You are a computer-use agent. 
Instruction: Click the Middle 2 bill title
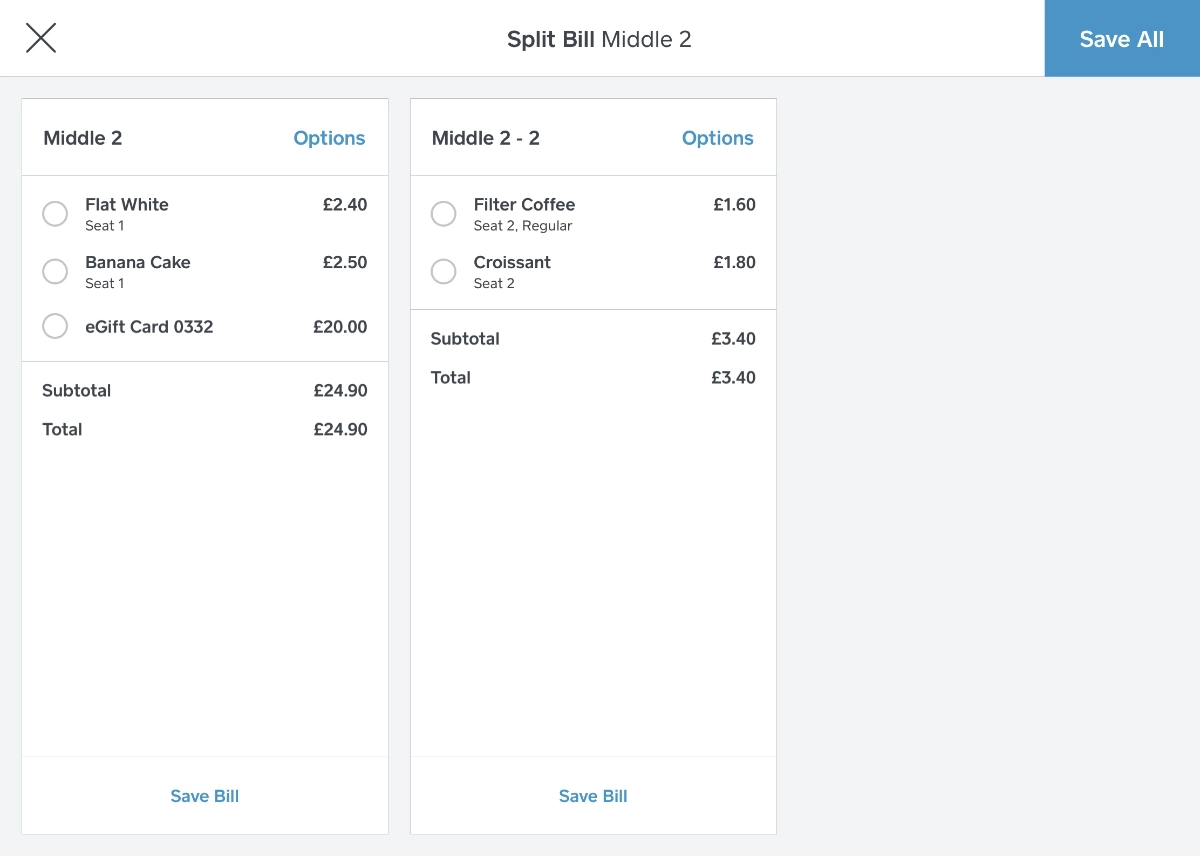[x=83, y=138]
